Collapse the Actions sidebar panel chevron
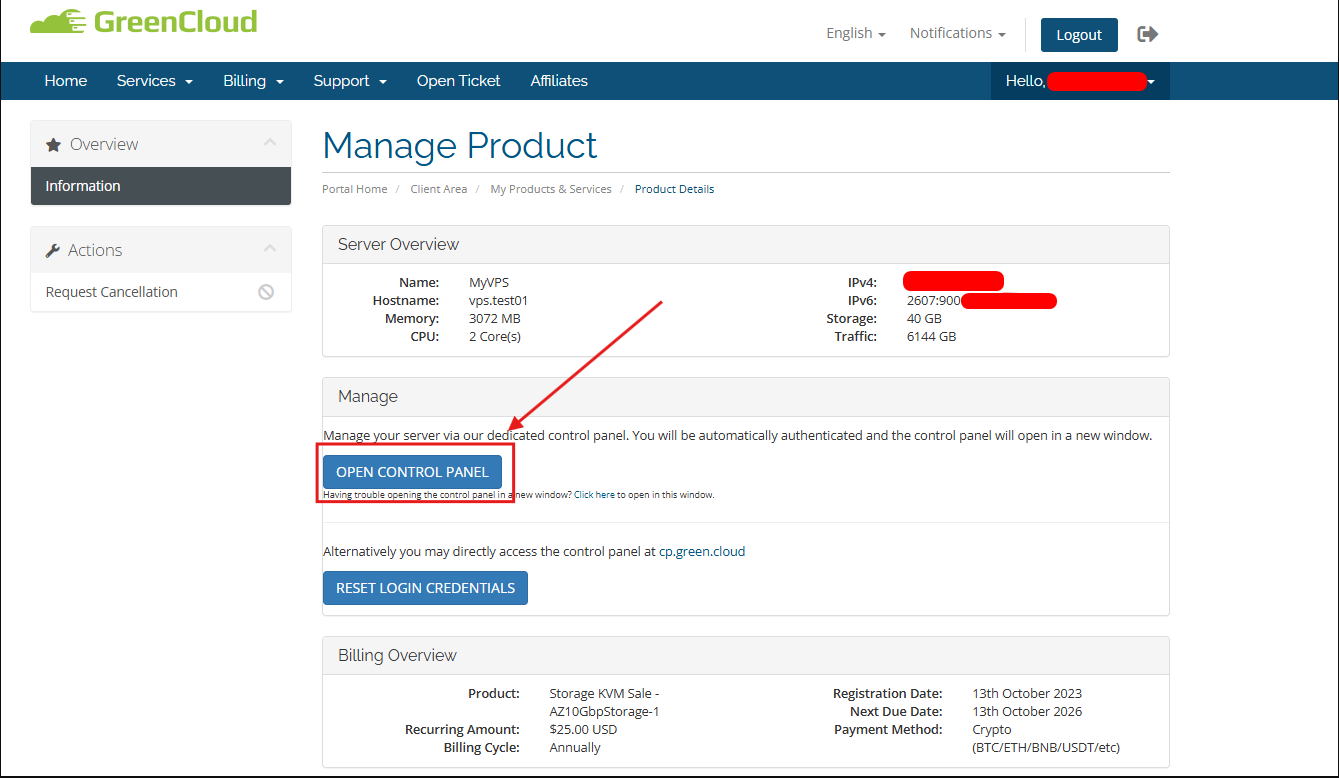This screenshot has width=1339, height=778. [x=270, y=249]
